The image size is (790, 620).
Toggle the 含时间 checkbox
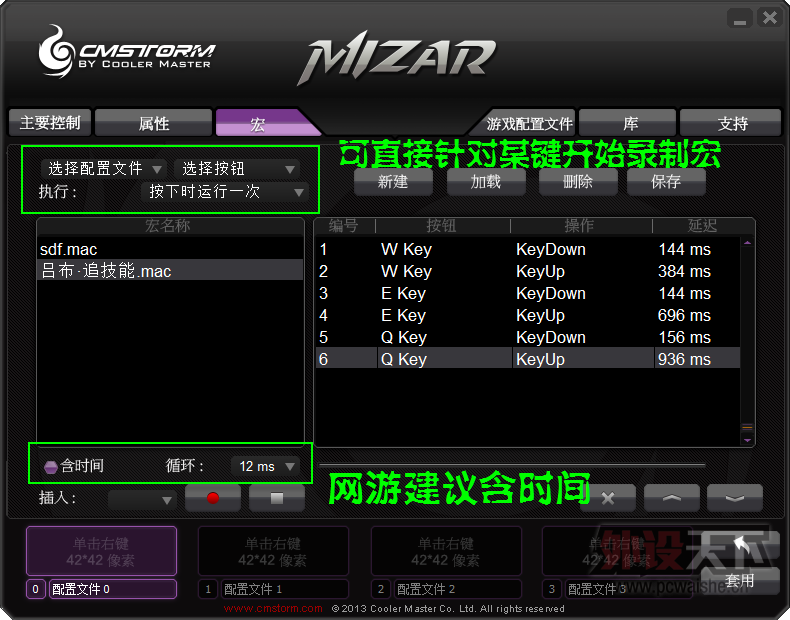[x=50, y=467]
